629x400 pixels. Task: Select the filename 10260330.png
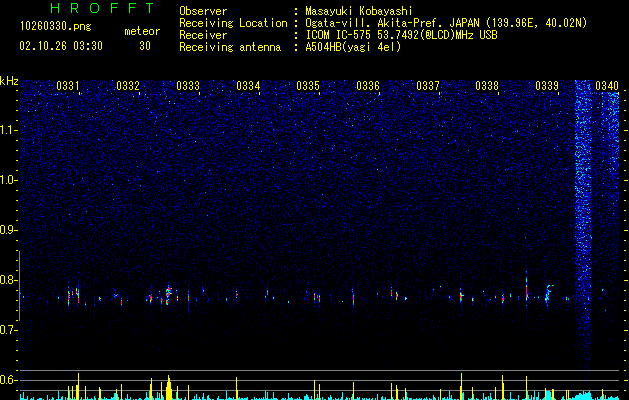56,26
